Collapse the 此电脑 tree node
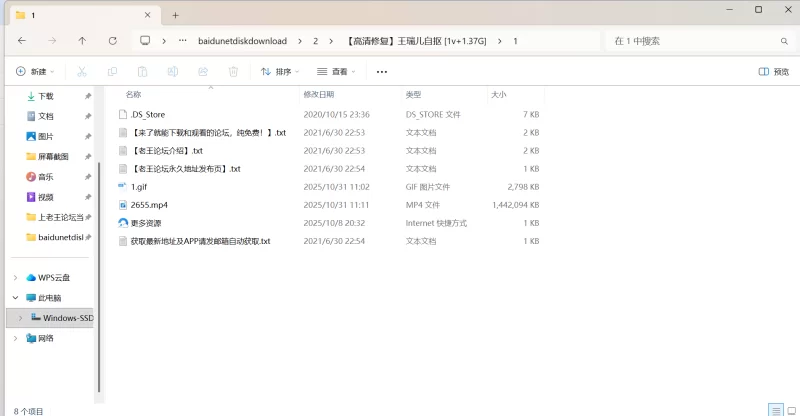Screen dimensions: 800x416 [15, 298]
